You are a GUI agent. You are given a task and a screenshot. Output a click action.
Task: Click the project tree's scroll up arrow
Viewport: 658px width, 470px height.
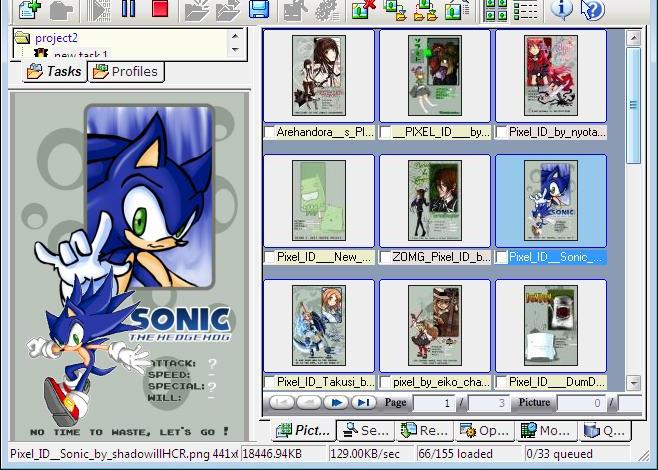pos(235,36)
